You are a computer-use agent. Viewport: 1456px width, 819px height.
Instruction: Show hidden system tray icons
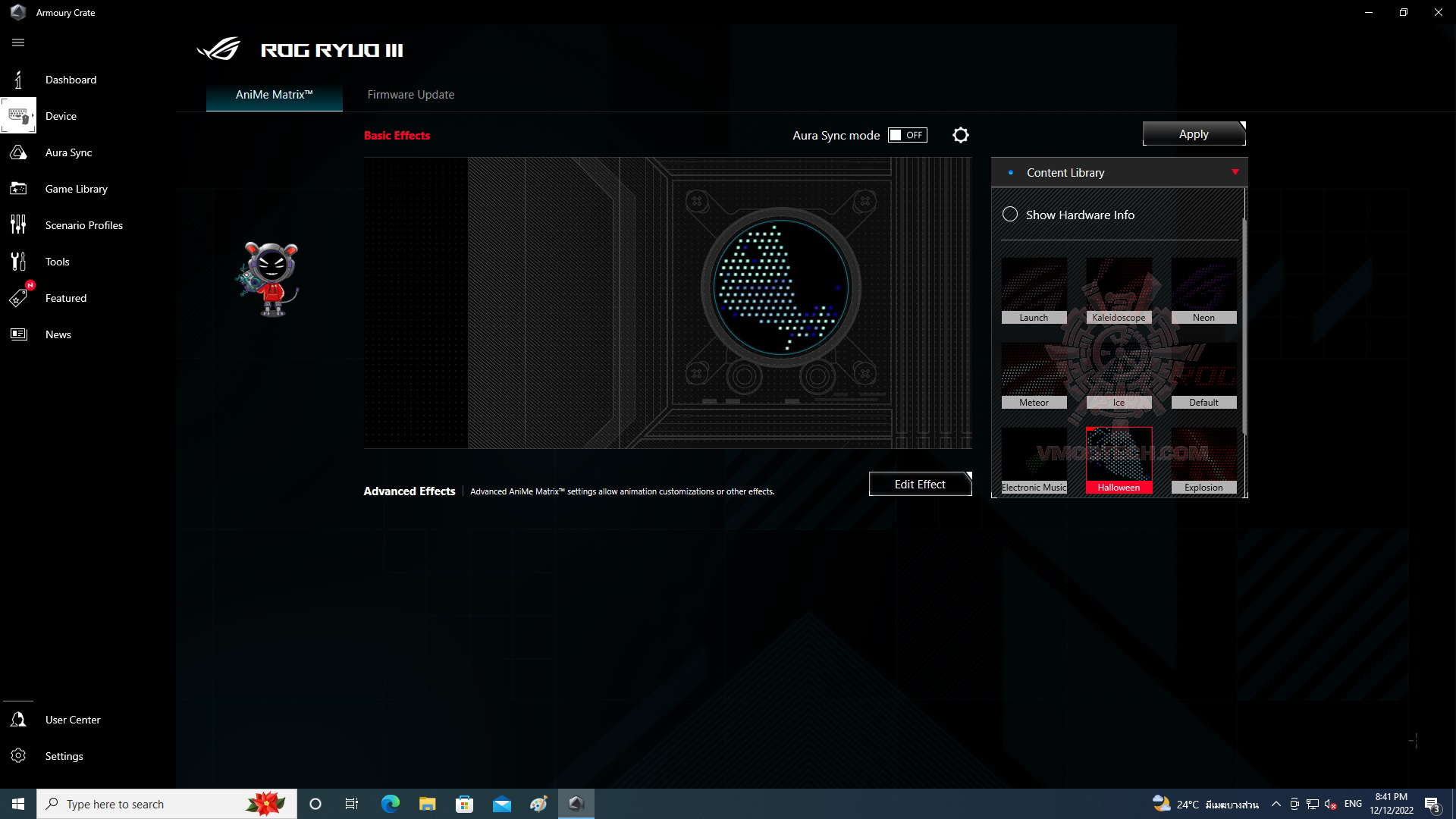click(1276, 804)
